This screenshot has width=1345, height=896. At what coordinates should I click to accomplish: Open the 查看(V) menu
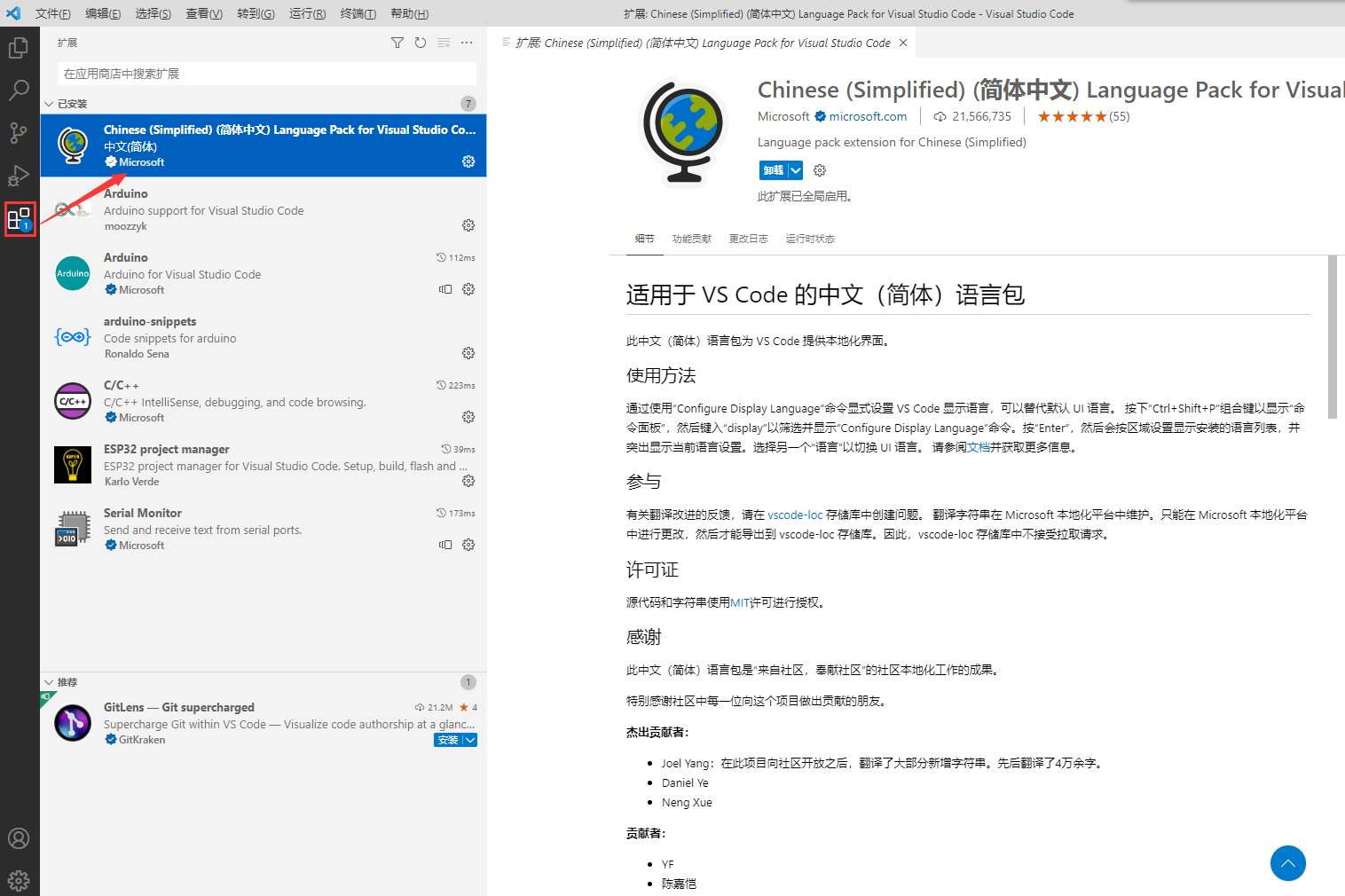[204, 13]
